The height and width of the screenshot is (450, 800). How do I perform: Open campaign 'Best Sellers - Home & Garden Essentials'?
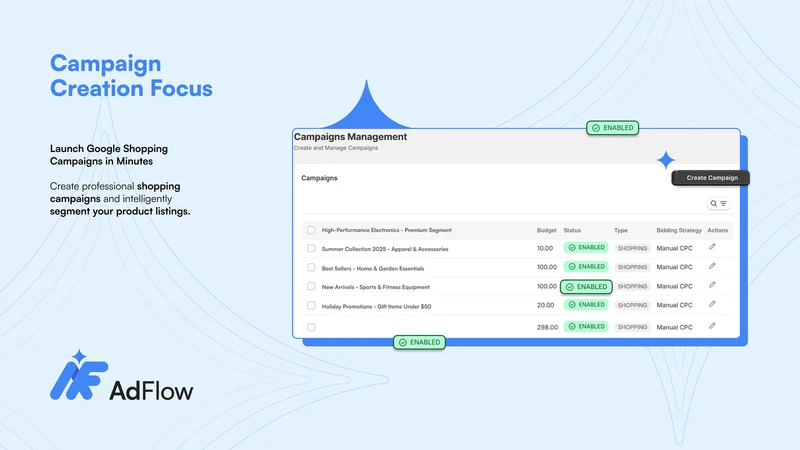pos(372,268)
